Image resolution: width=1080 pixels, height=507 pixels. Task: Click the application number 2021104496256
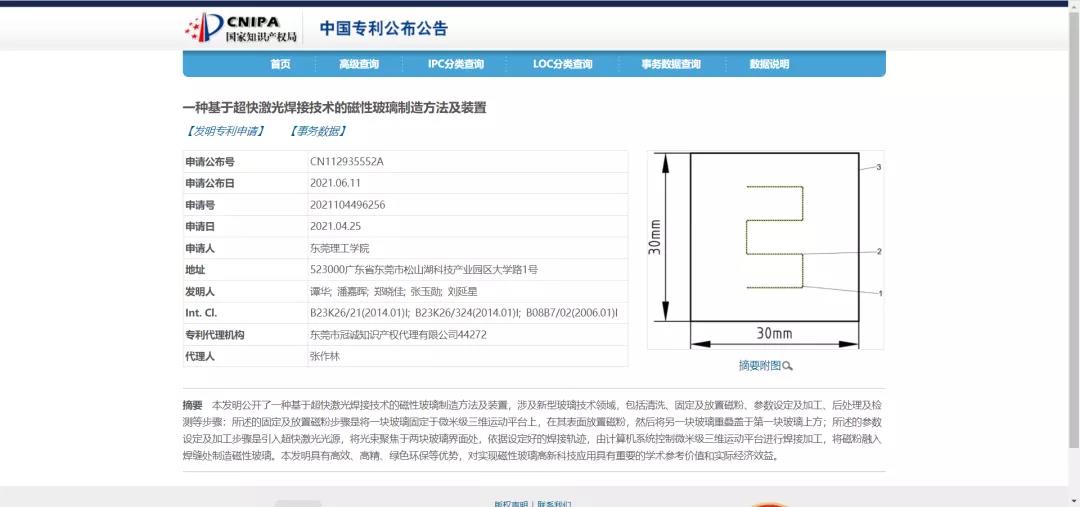point(347,205)
